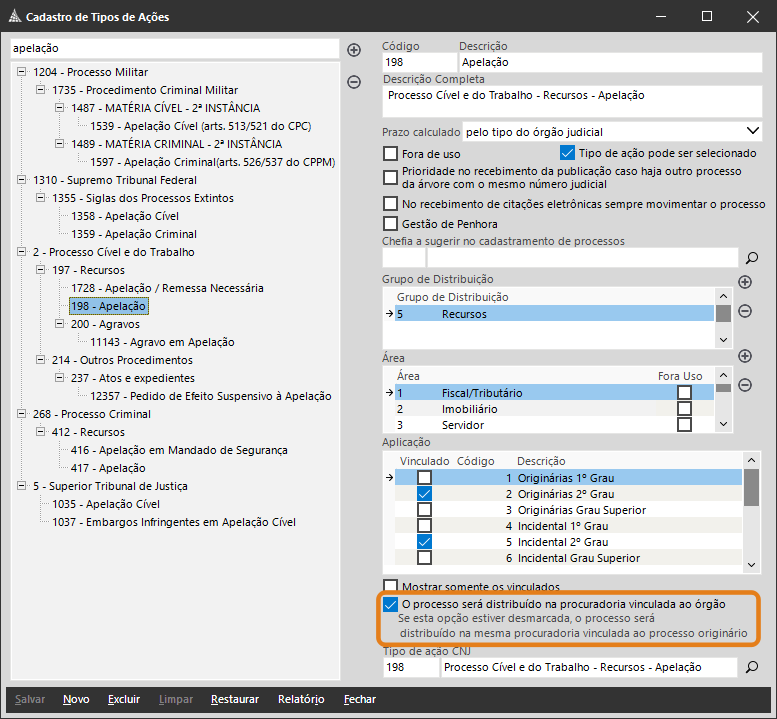This screenshot has width=777, height=719.
Task: Click the minus icon below the search plus
Action: (354, 83)
